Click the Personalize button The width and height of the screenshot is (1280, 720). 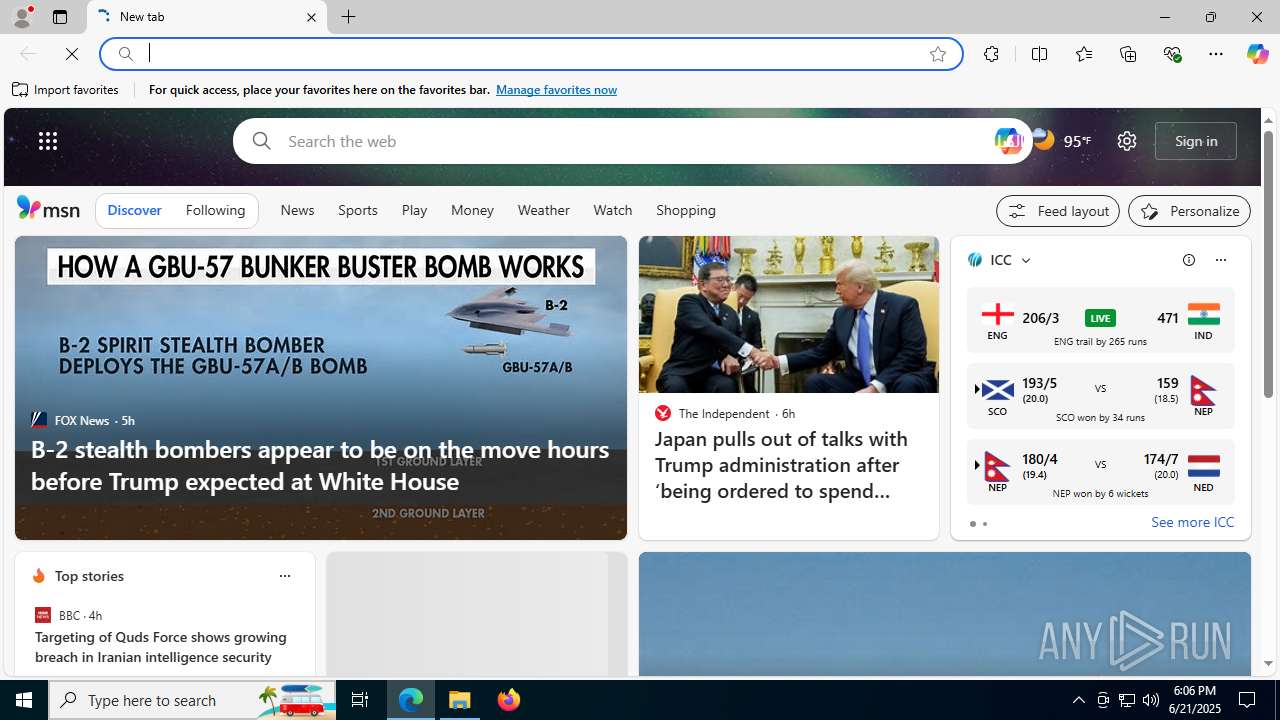point(1189,211)
